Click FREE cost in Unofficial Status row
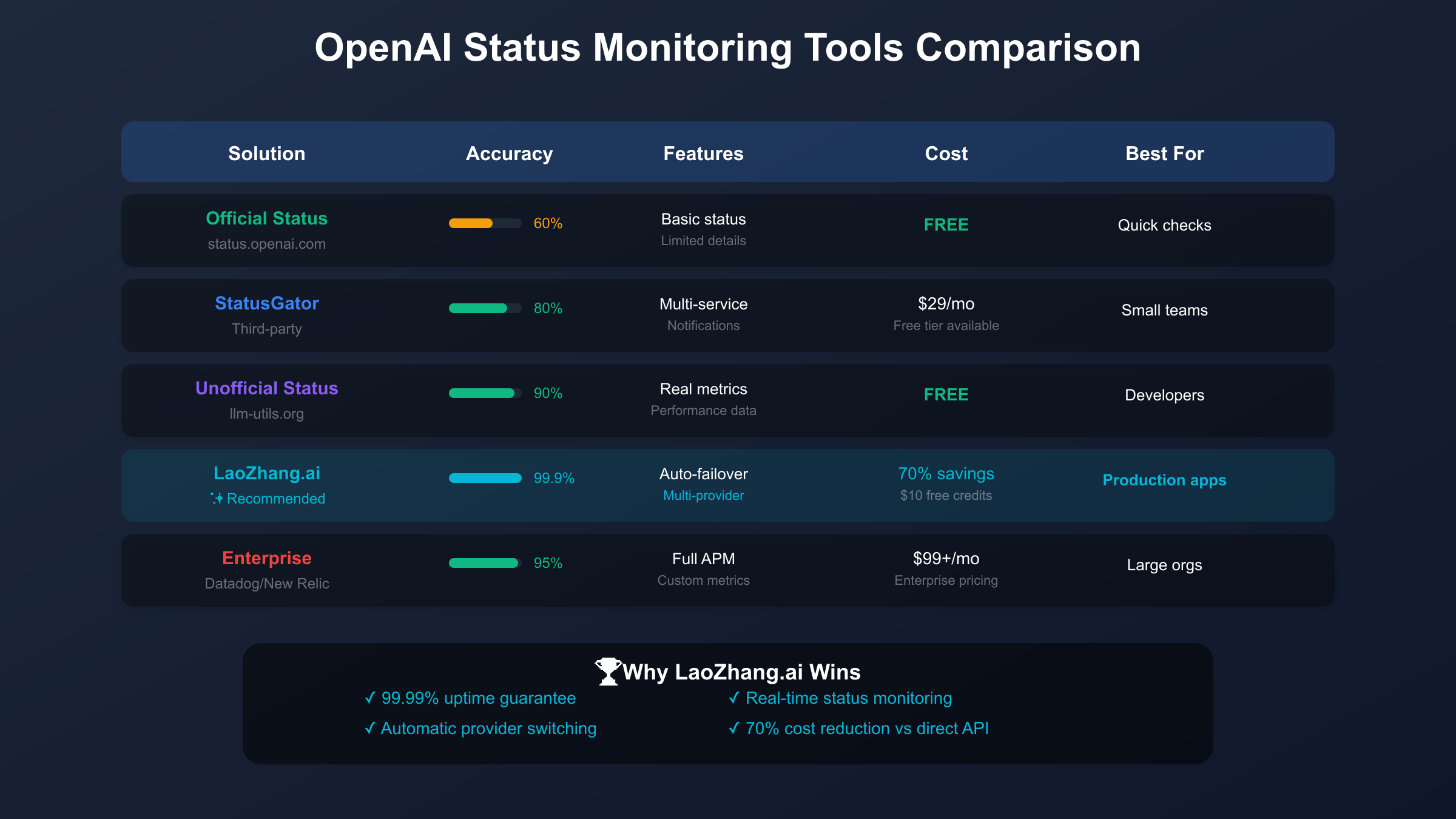This screenshot has height=819, width=1456. click(x=946, y=394)
